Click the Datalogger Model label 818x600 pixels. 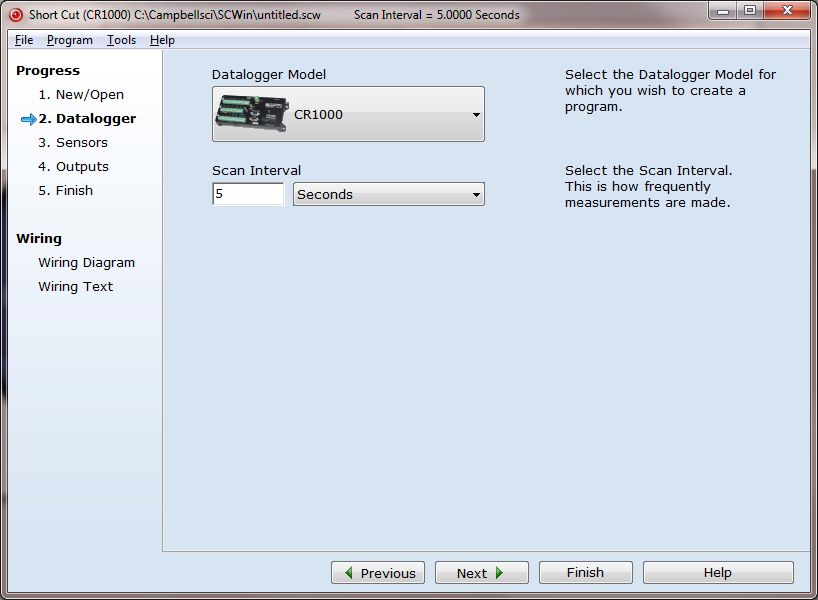click(269, 75)
